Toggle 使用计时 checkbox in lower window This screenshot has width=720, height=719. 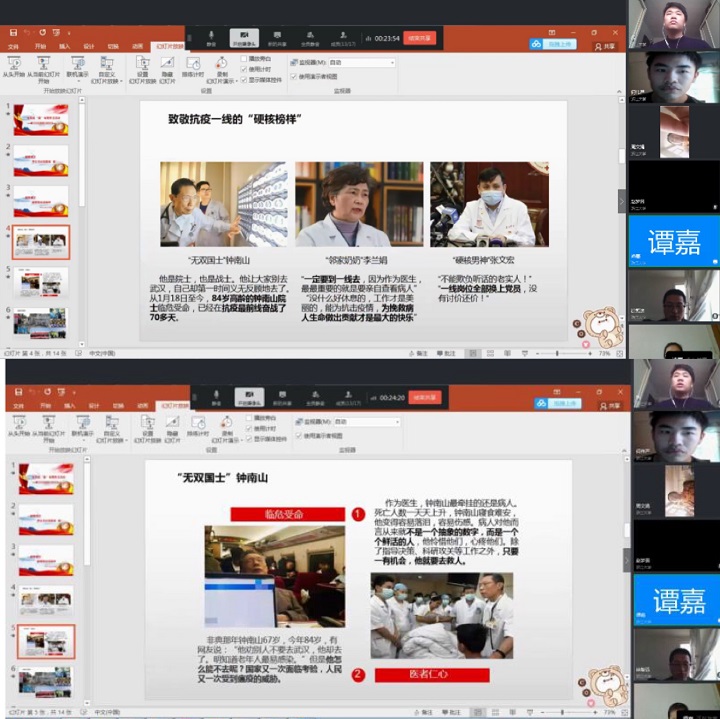pos(250,428)
